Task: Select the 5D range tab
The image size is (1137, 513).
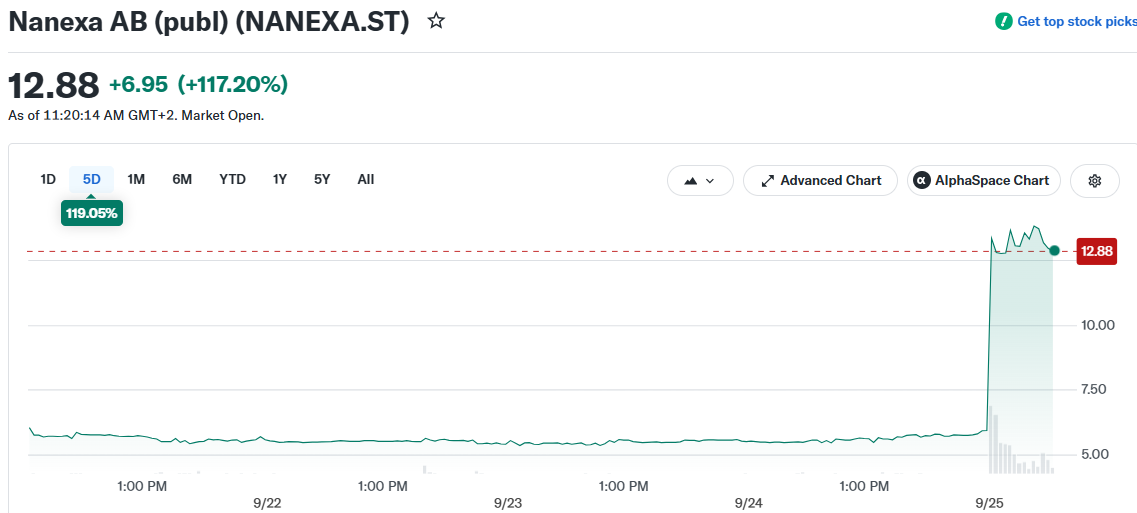Action: (x=91, y=179)
